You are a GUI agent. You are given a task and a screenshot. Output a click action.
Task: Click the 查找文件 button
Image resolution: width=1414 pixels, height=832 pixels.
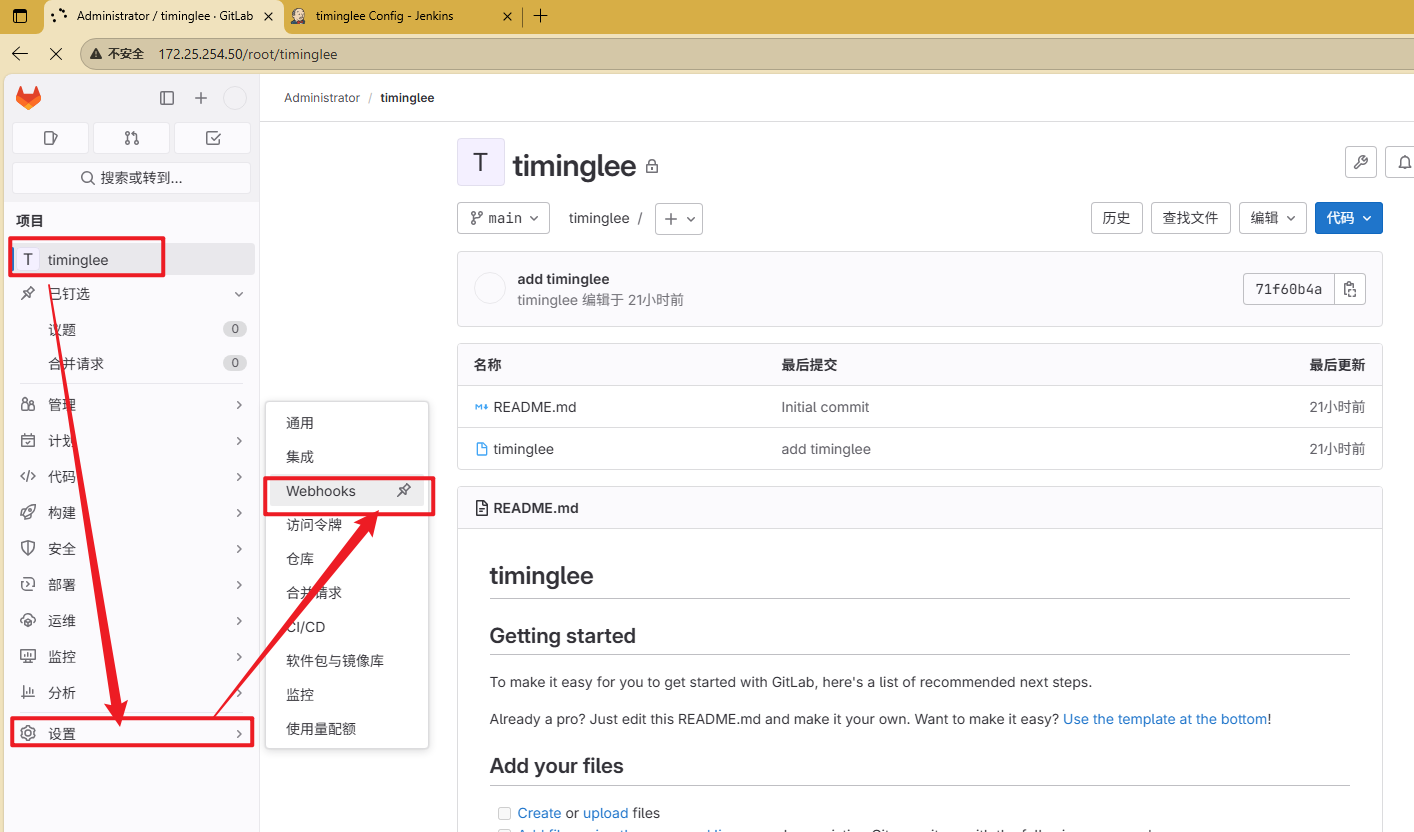click(x=1190, y=218)
